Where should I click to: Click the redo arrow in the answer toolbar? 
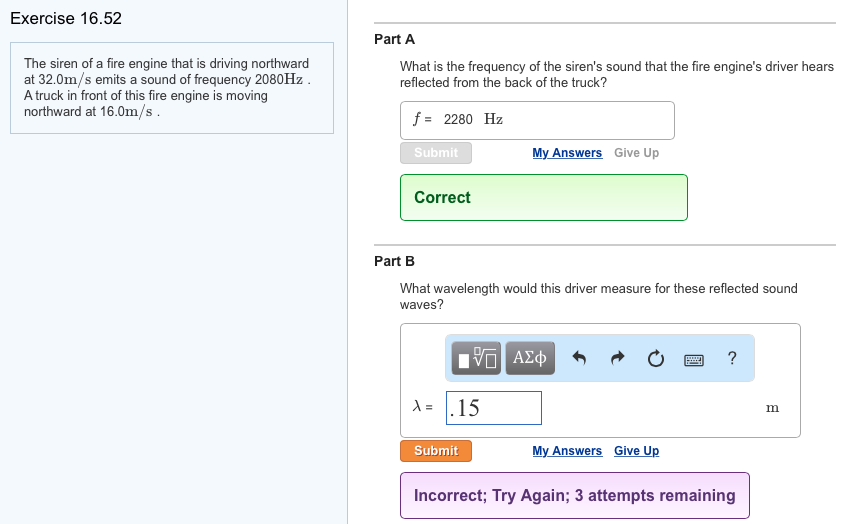617,358
